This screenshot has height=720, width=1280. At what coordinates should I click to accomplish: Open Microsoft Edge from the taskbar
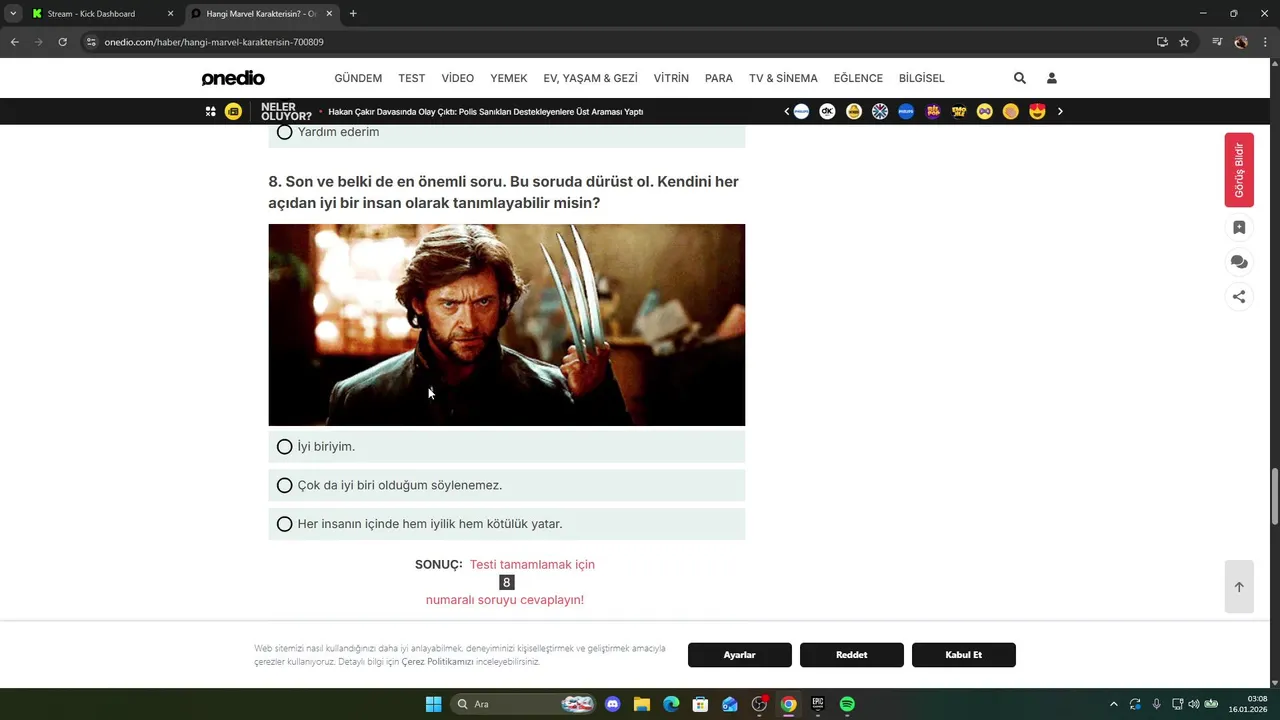671,704
